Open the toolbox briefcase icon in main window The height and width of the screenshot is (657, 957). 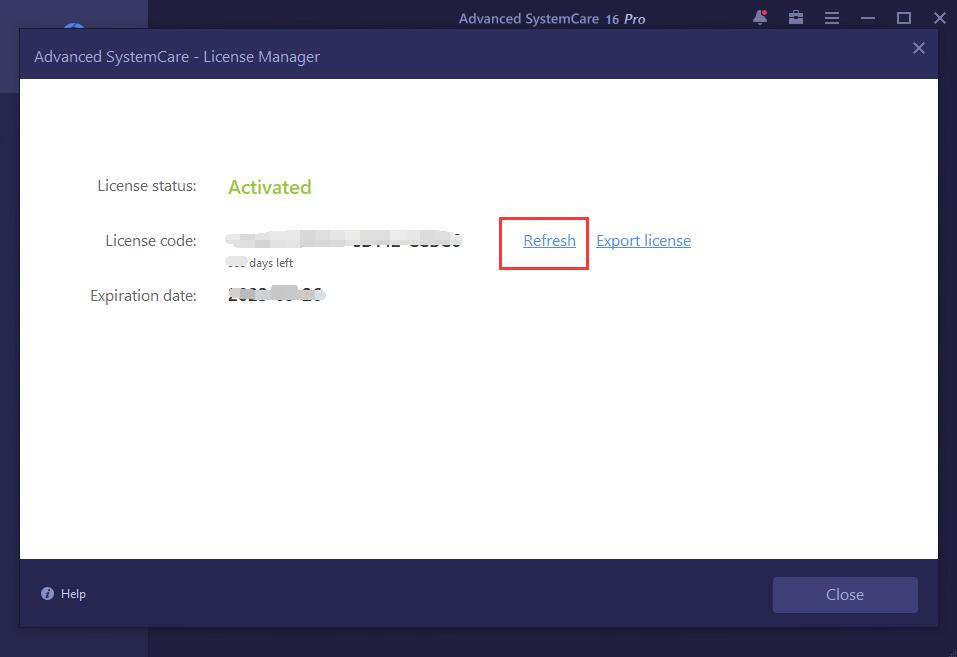pos(796,18)
